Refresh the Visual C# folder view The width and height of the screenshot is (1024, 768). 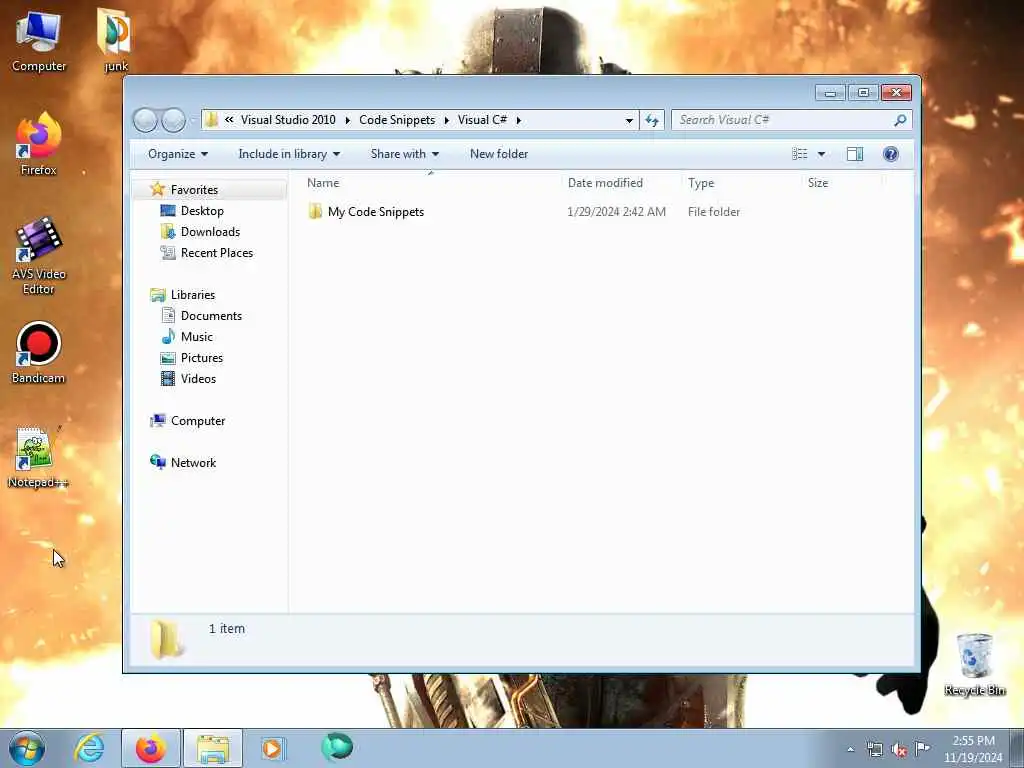[652, 120]
